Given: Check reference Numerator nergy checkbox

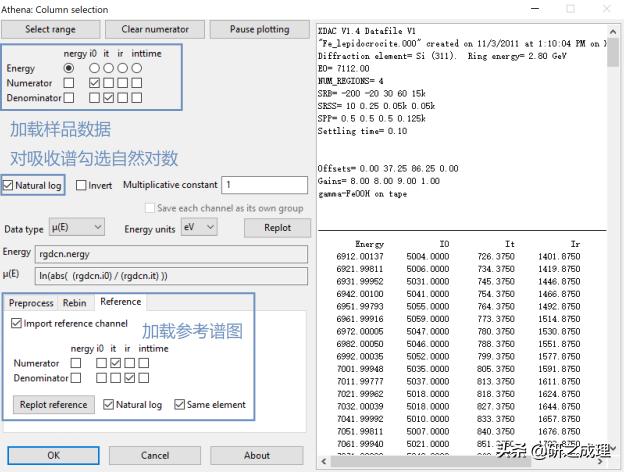Looking at the screenshot, I should tap(76, 363).
